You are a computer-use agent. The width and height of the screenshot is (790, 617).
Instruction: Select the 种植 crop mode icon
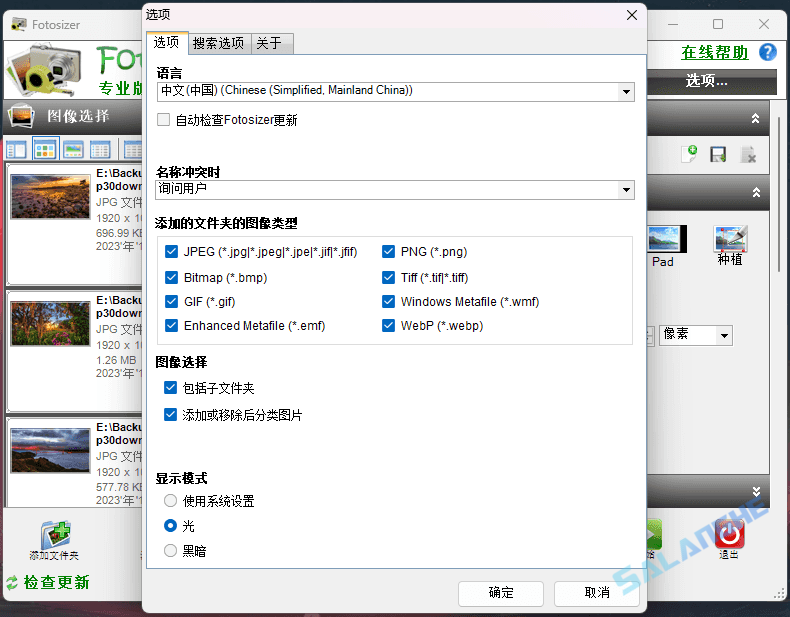(730, 239)
